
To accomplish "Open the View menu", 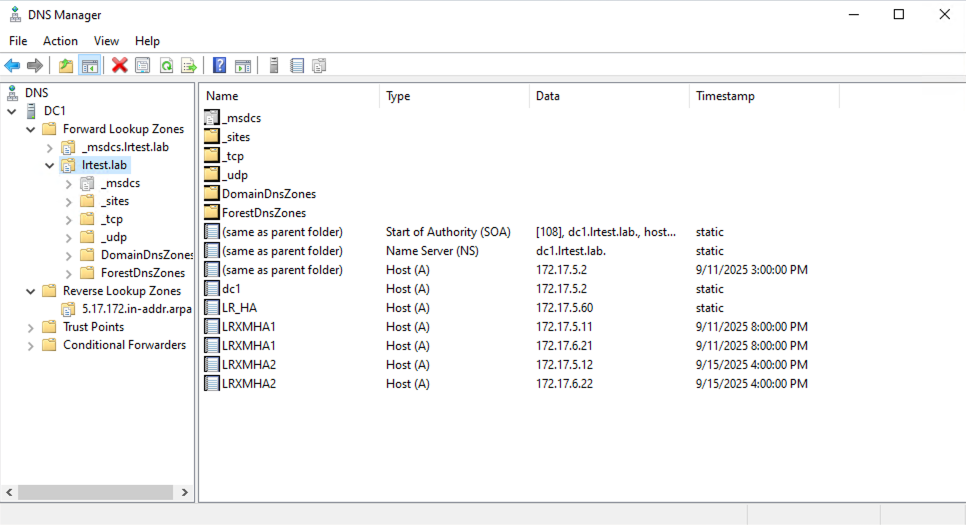I will tap(106, 41).
